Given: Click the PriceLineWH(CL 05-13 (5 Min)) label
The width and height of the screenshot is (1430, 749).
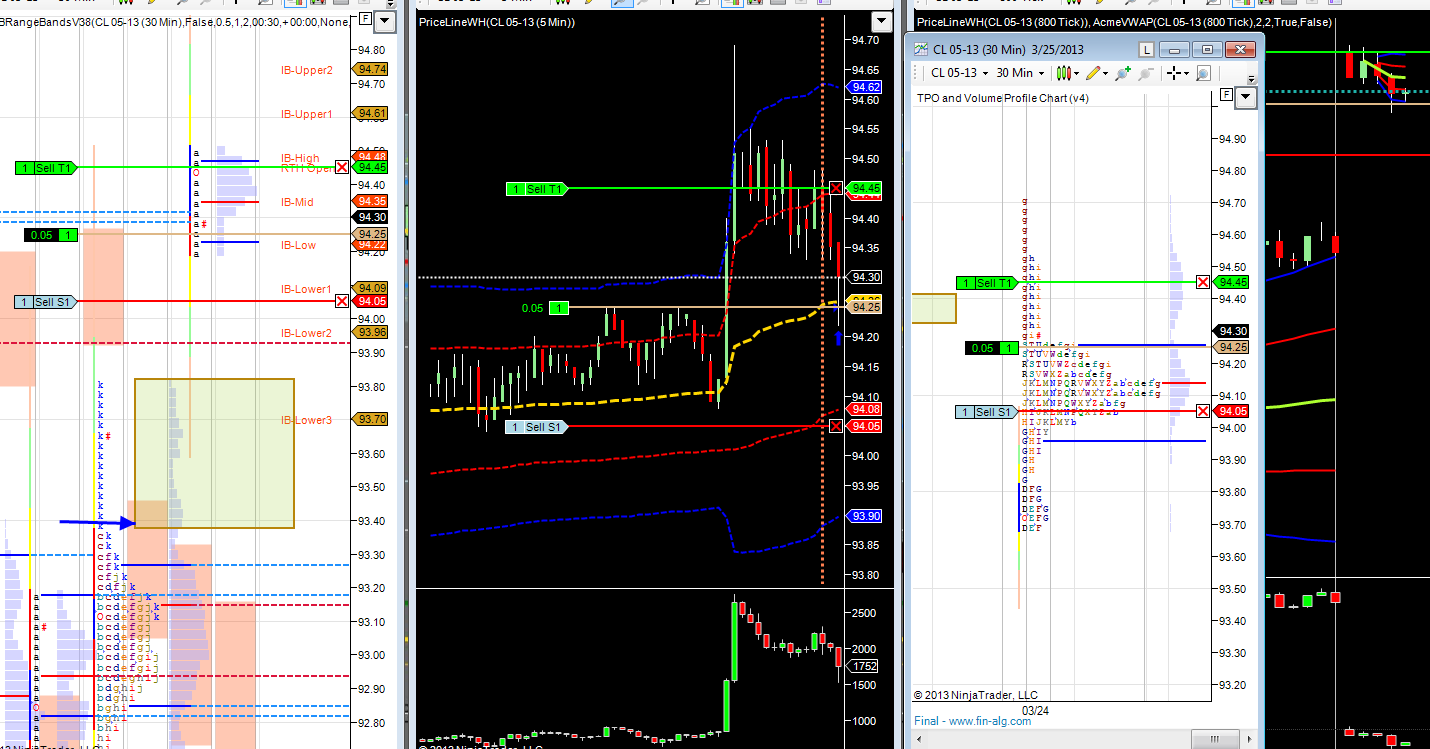Looking at the screenshot, I should (x=497, y=21).
